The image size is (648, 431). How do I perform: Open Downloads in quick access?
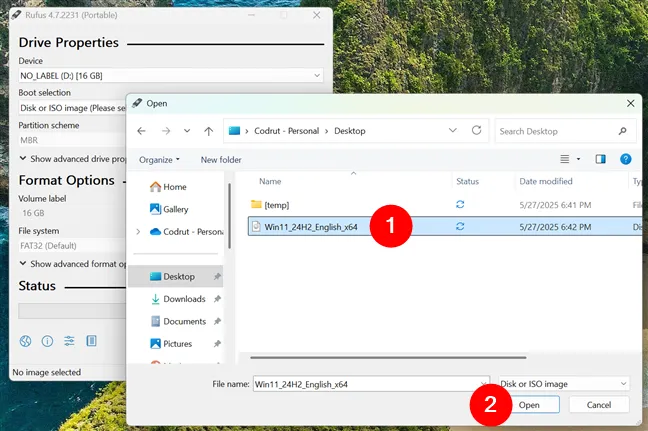pos(178,299)
